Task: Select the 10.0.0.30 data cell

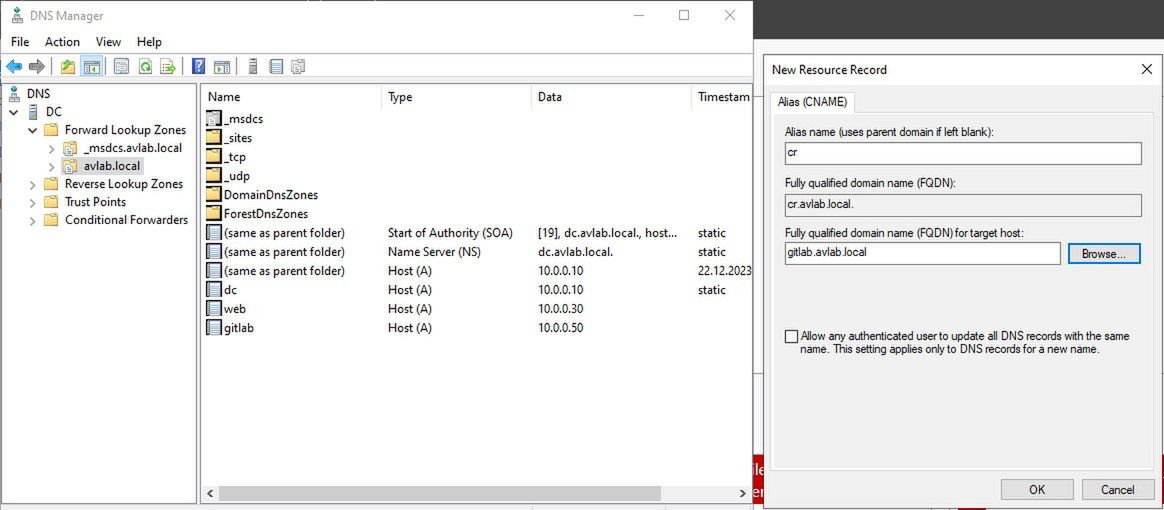Action: pyautogui.click(x=560, y=309)
